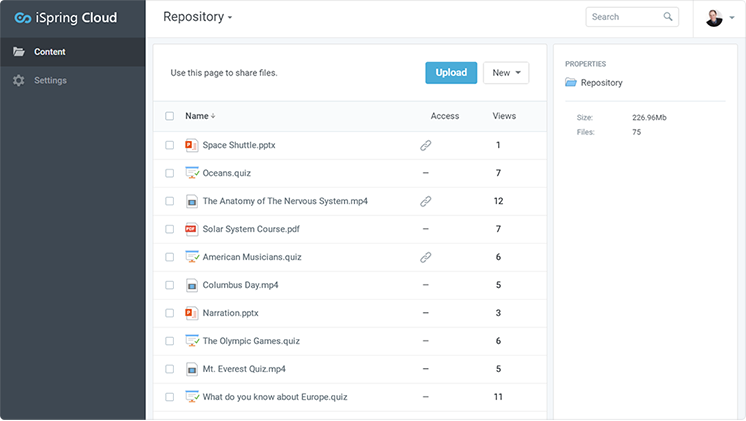This screenshot has height=421, width=746.
Task: Select the checkbox for Mt. Everest Quiz.mp4
Action: (x=169, y=369)
